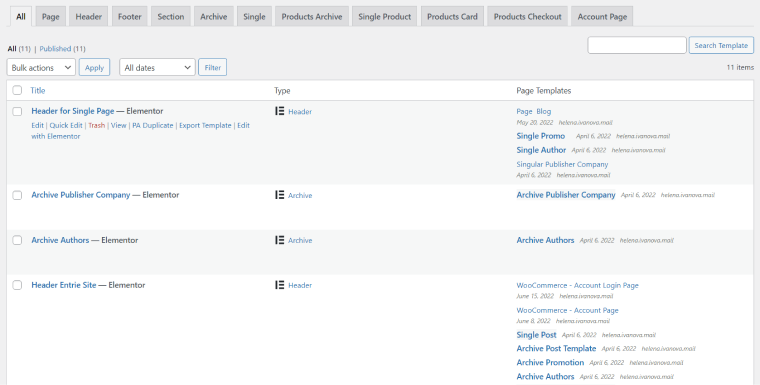The width and height of the screenshot is (760, 385).
Task: Click Archive type in Archive Publisher Company row
Action: [300, 195]
